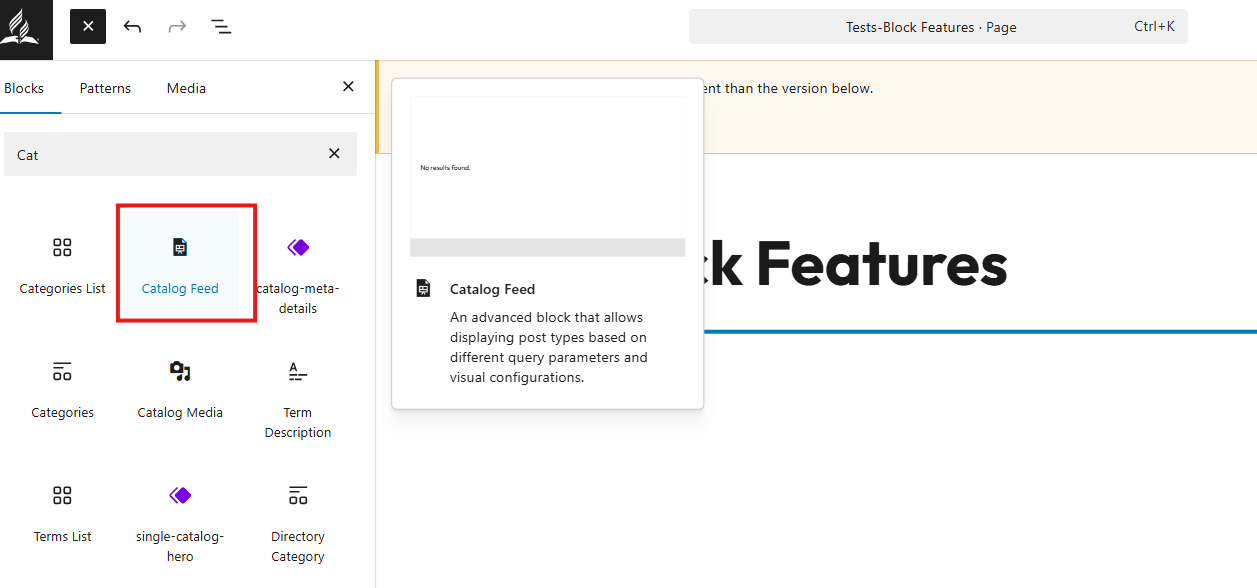Open the document overview list
1257x588 pixels.
pos(221,26)
